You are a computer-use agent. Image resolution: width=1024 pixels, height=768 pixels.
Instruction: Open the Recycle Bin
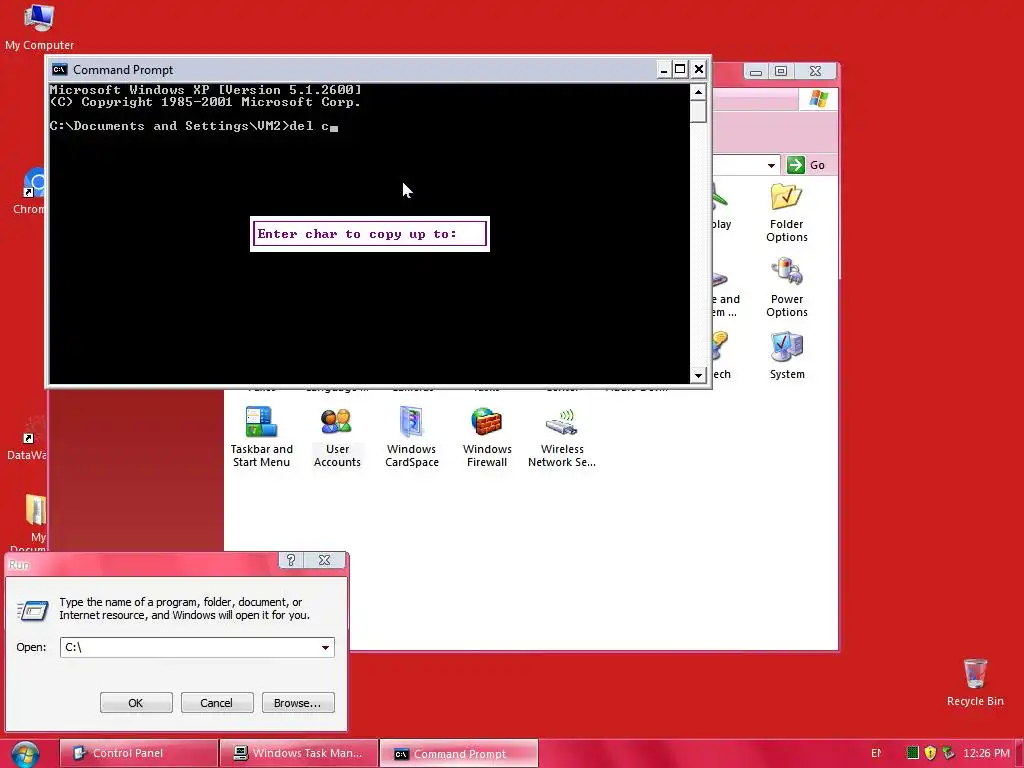coord(974,682)
